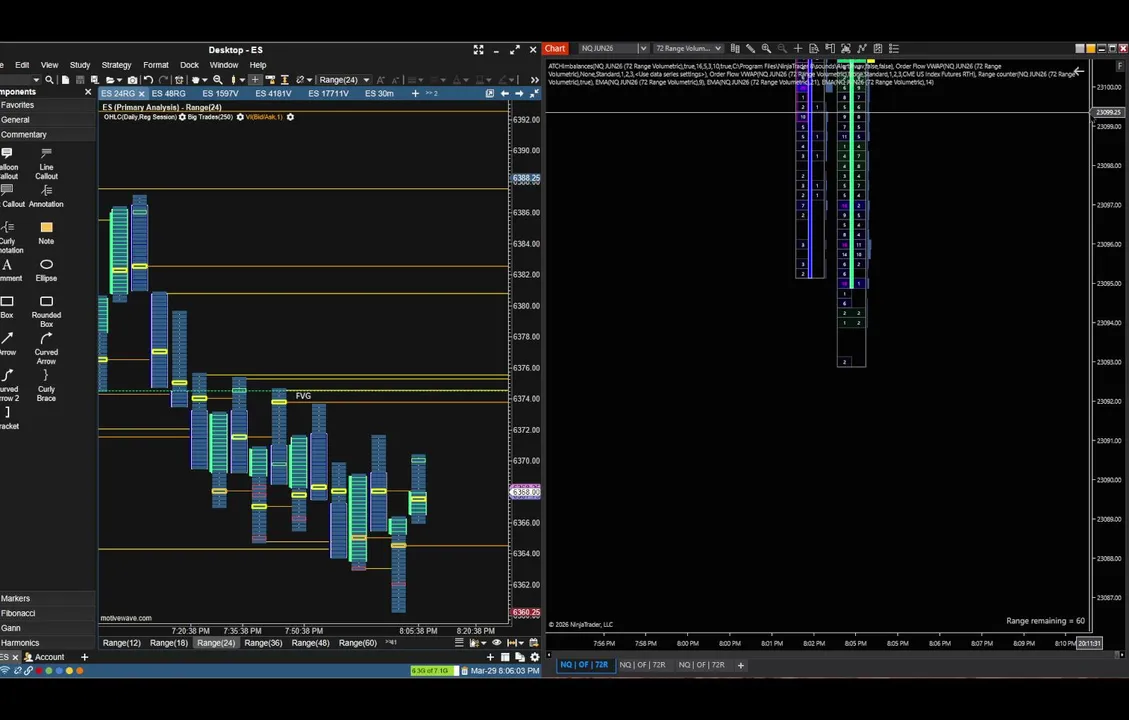Screen dimensions: 1129x720
Task: Add new NinjaTrader chart tab
Action: point(741,665)
